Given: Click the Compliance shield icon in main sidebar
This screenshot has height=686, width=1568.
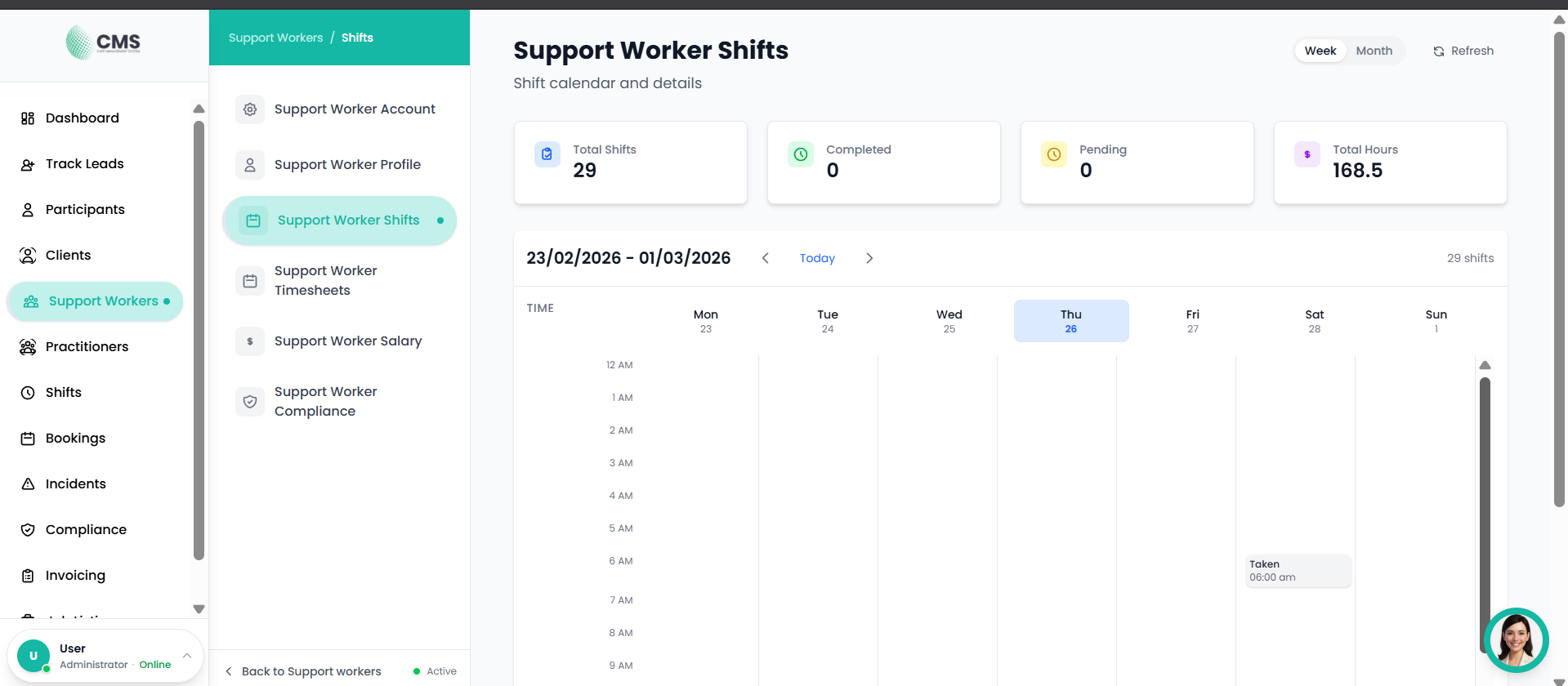Looking at the screenshot, I should pos(28,530).
